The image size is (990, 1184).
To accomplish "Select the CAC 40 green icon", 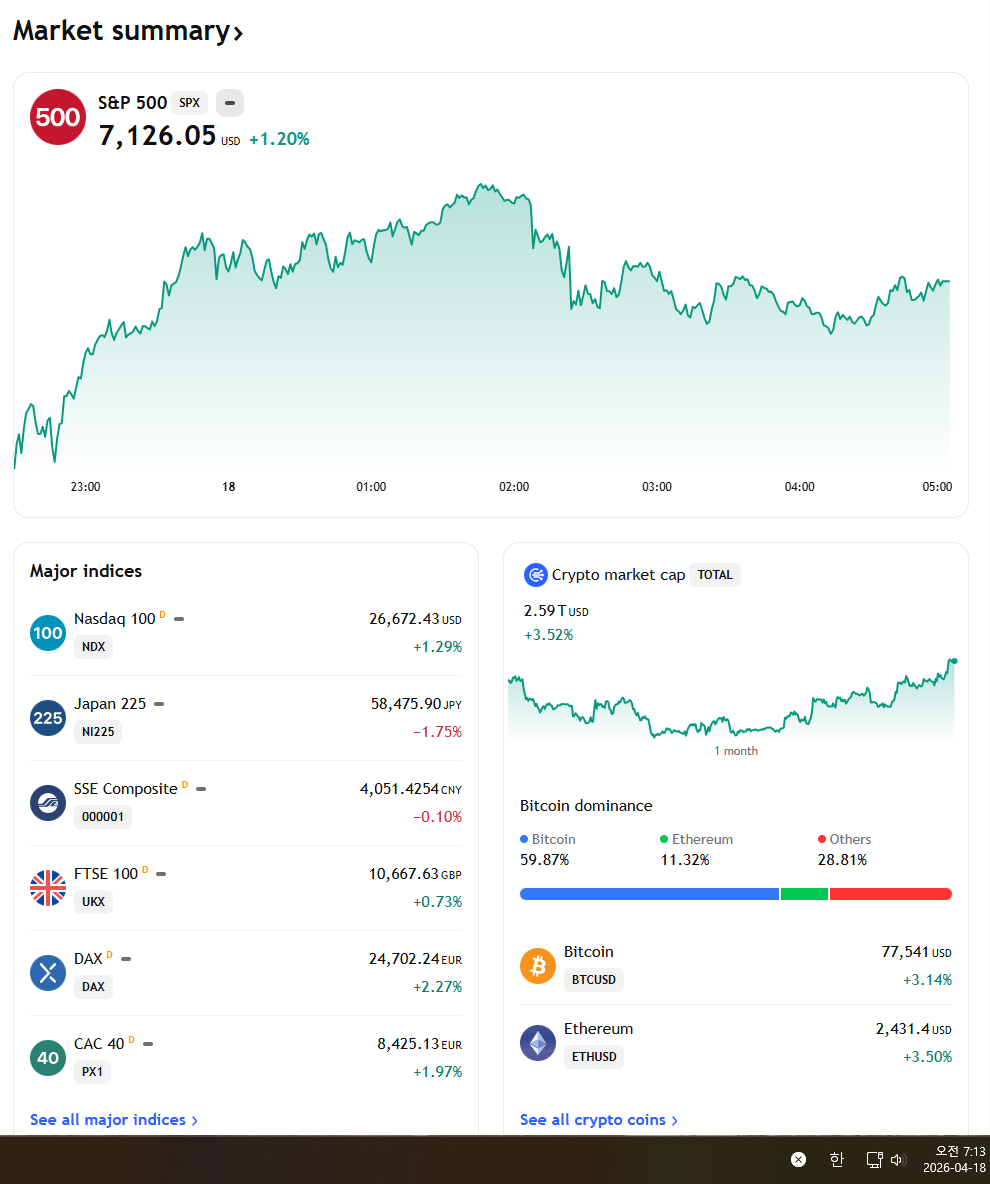I will coord(48,1058).
